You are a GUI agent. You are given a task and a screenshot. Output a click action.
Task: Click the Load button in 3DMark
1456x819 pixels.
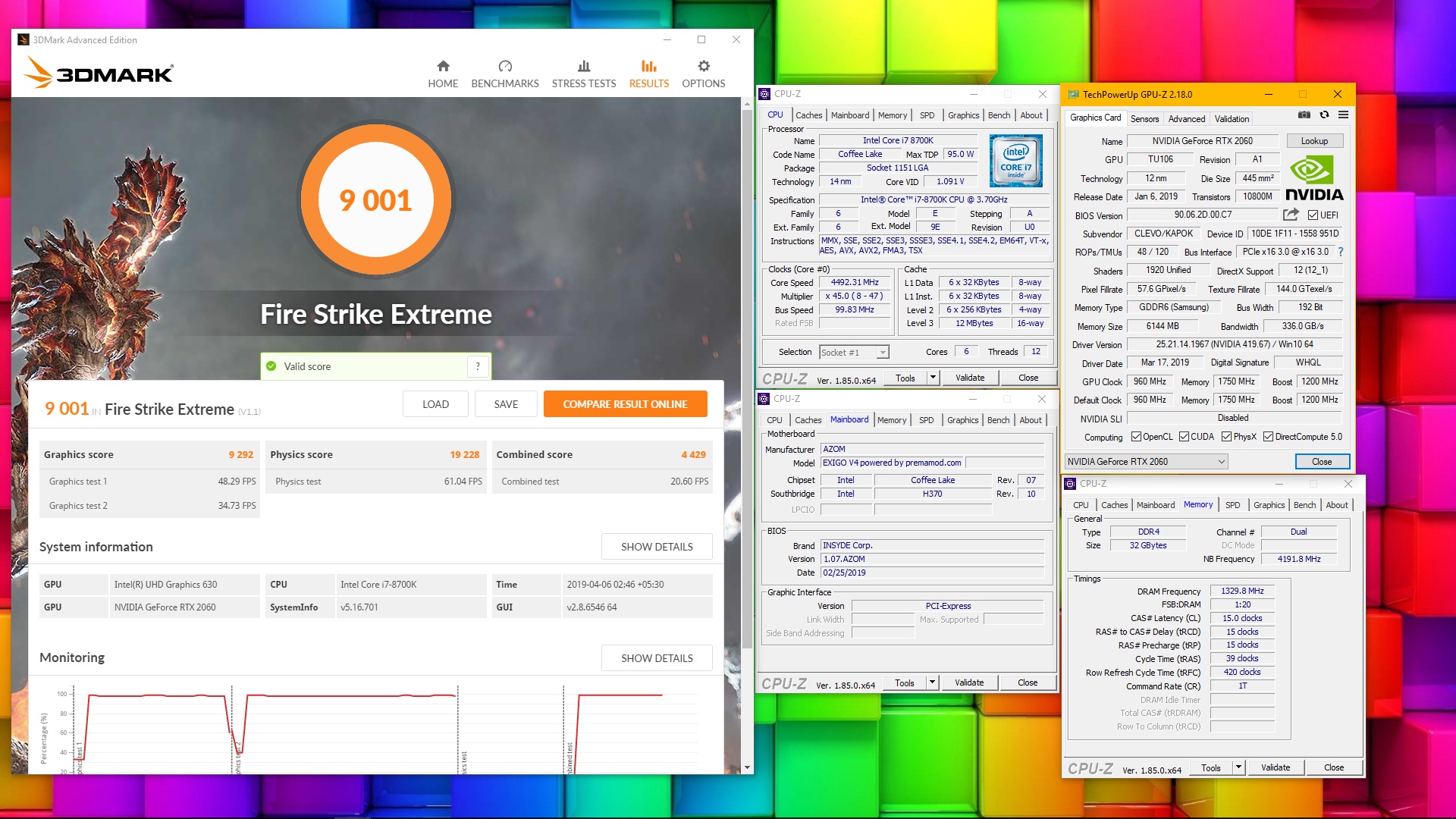point(435,404)
